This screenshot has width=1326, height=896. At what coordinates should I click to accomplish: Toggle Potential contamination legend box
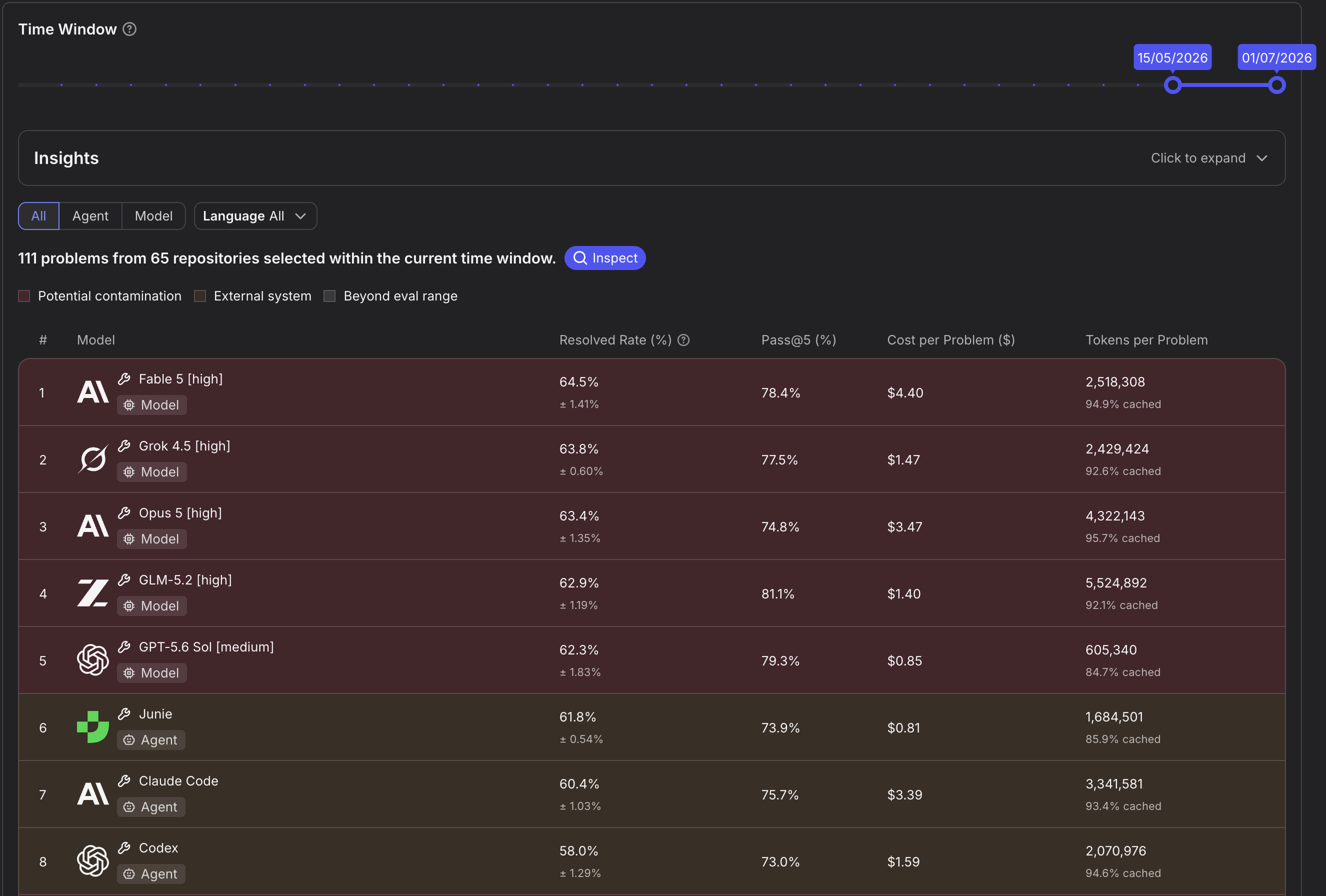24,295
